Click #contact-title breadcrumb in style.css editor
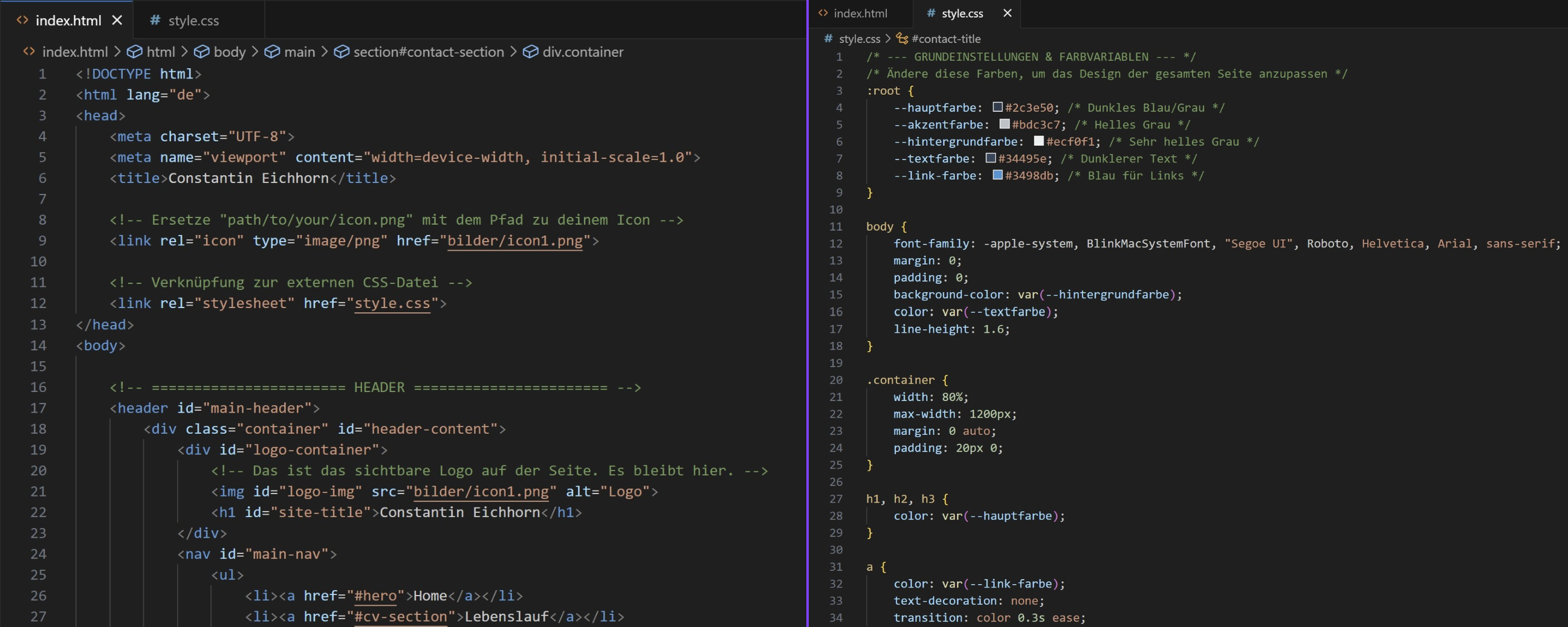 (x=945, y=39)
